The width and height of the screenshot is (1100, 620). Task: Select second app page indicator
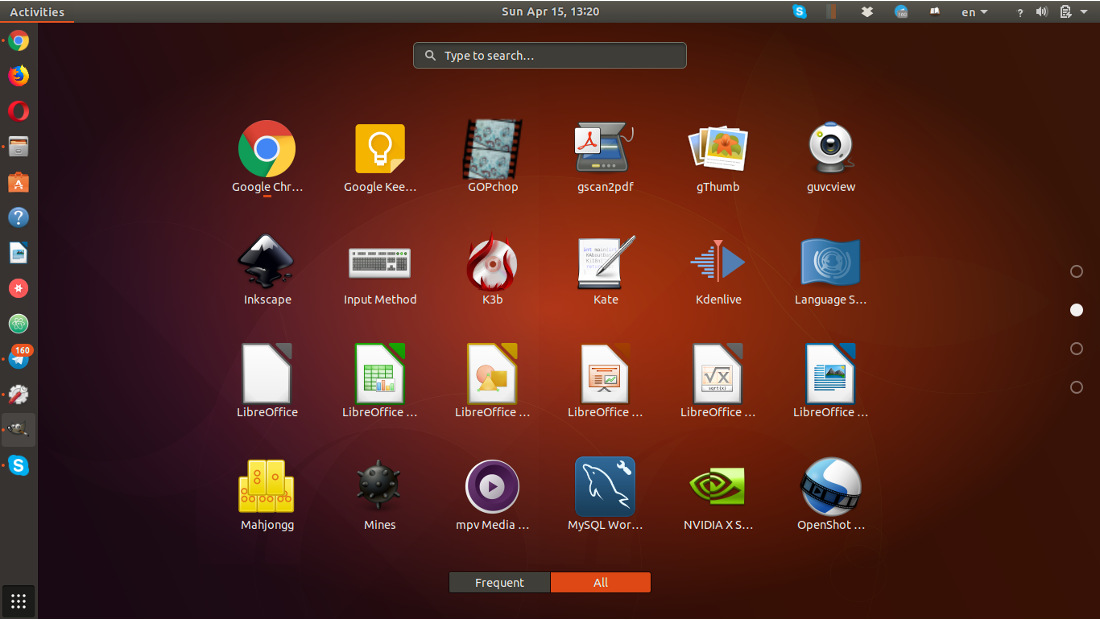tap(1076, 310)
